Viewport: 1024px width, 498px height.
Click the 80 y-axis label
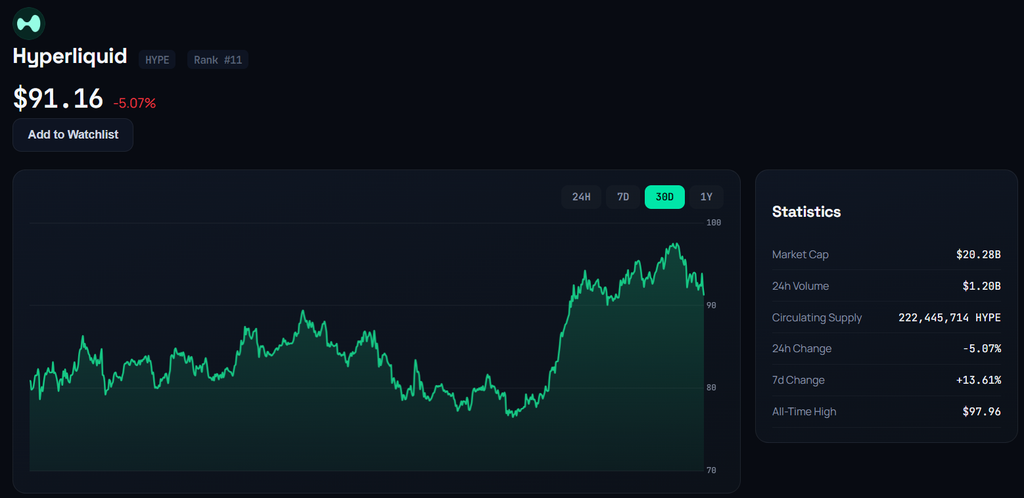(x=712, y=387)
